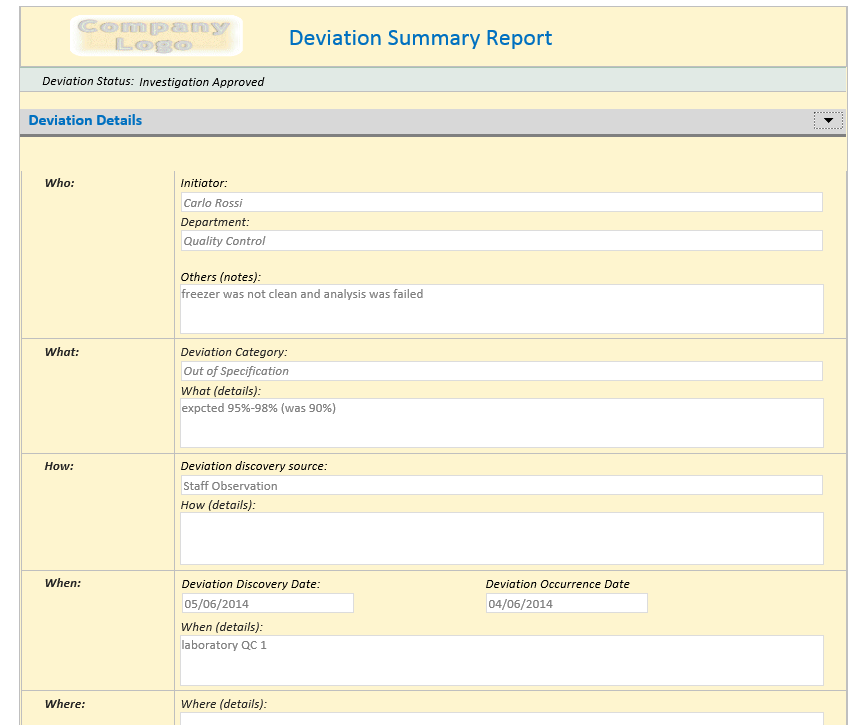Click the Who: row label
Screen dimensions: 856x725
tap(60, 183)
